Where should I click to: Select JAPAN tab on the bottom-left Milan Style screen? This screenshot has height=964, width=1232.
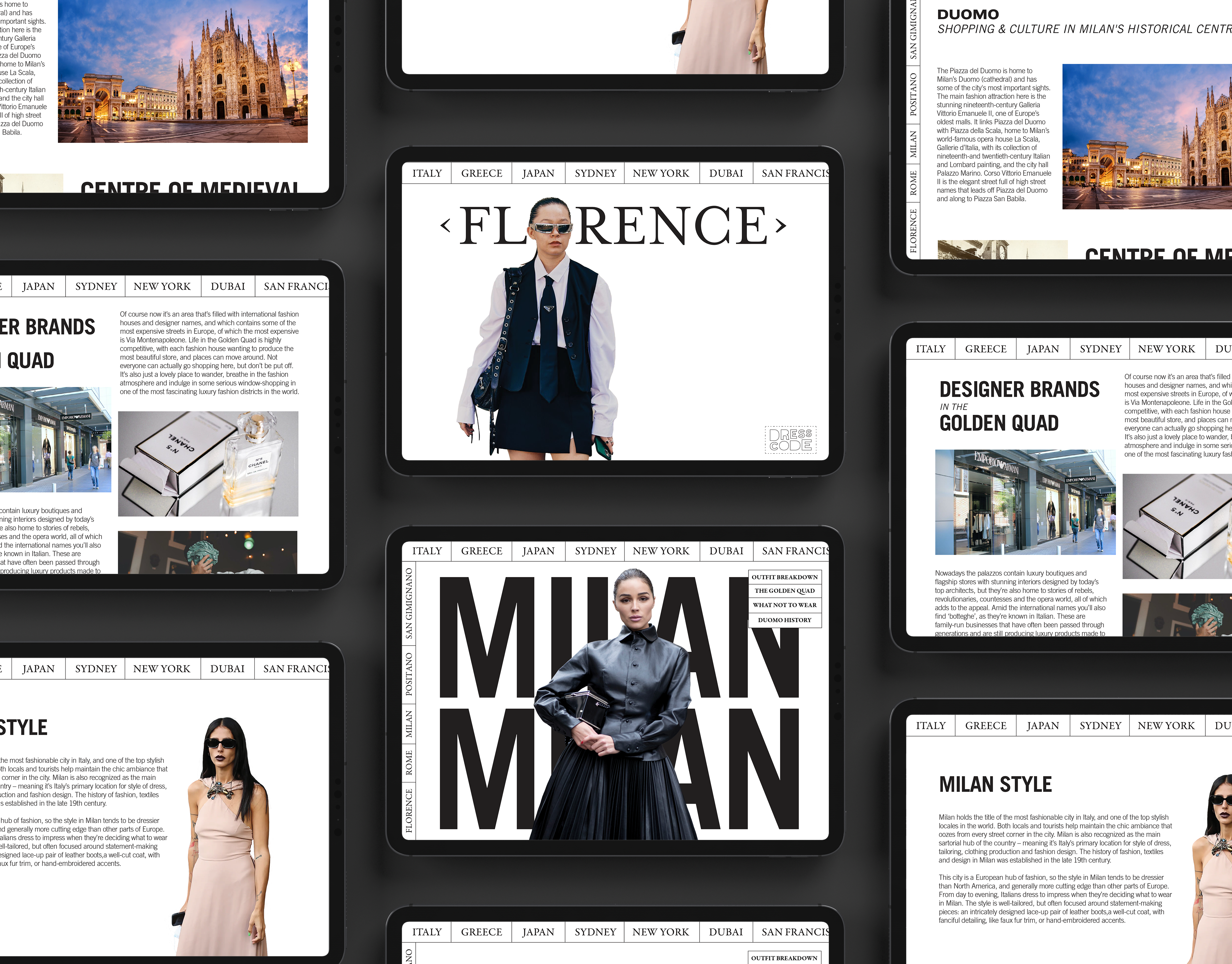[38, 669]
